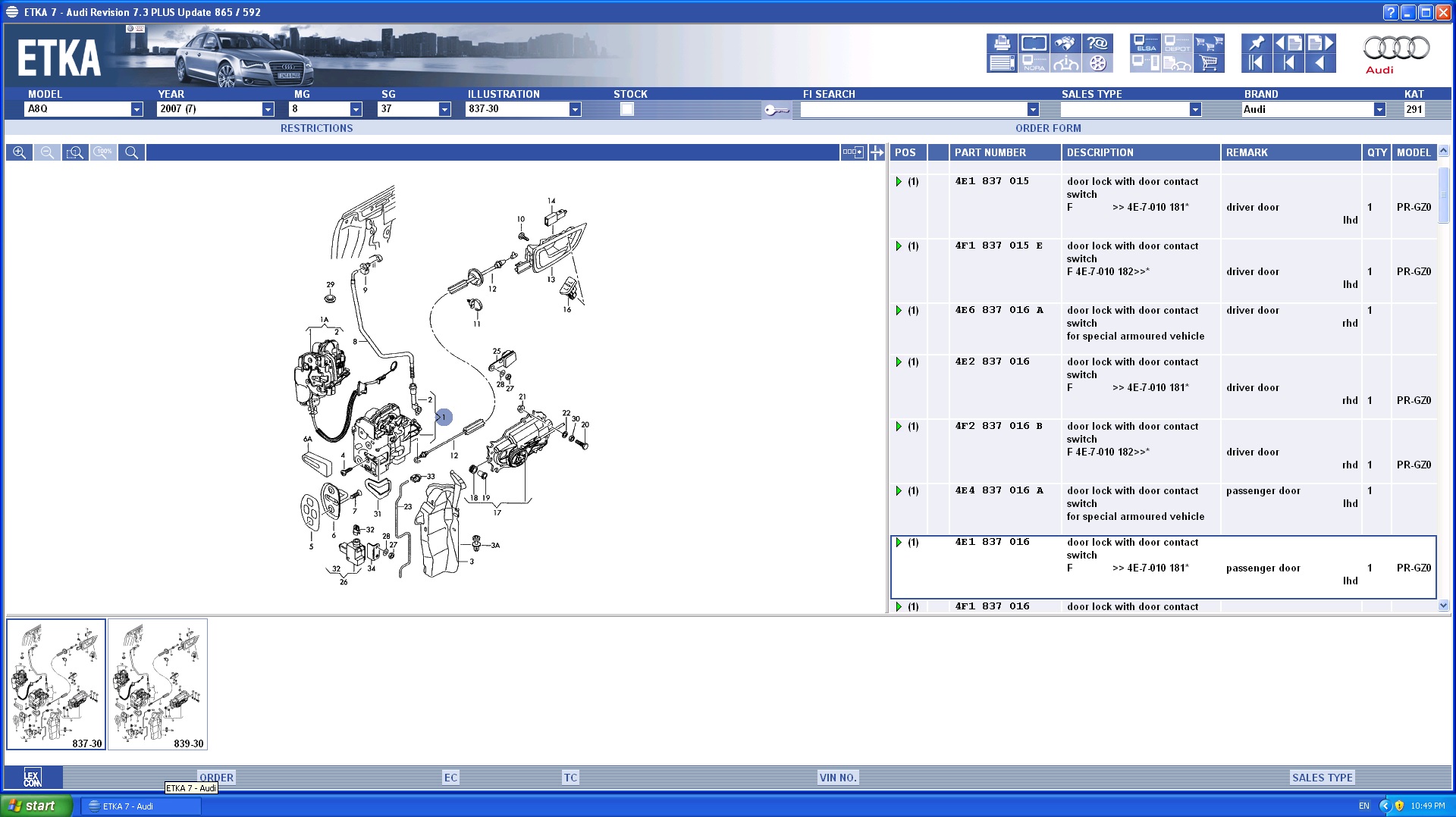Open the Windows start button

pyautogui.click(x=35, y=806)
